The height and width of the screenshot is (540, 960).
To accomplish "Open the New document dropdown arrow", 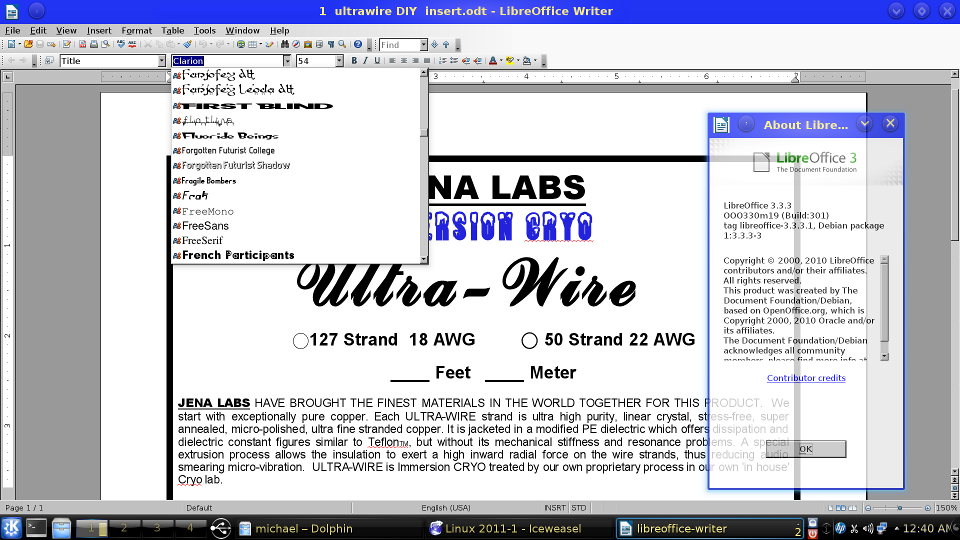I will tap(20, 44).
